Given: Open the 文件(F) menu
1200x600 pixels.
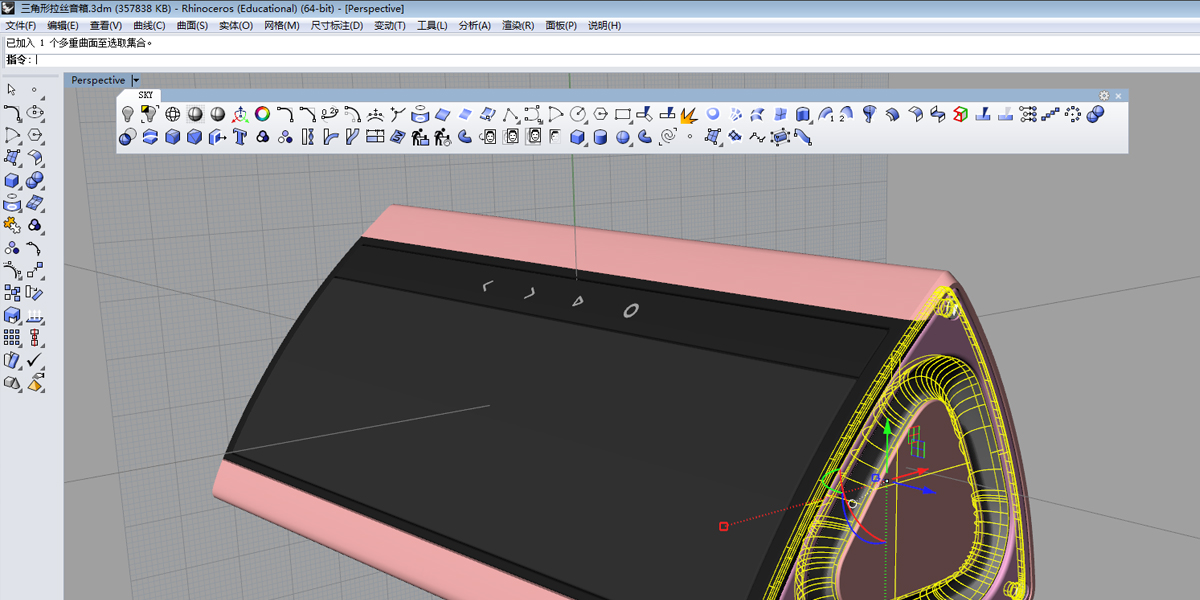Looking at the screenshot, I should 21,25.
